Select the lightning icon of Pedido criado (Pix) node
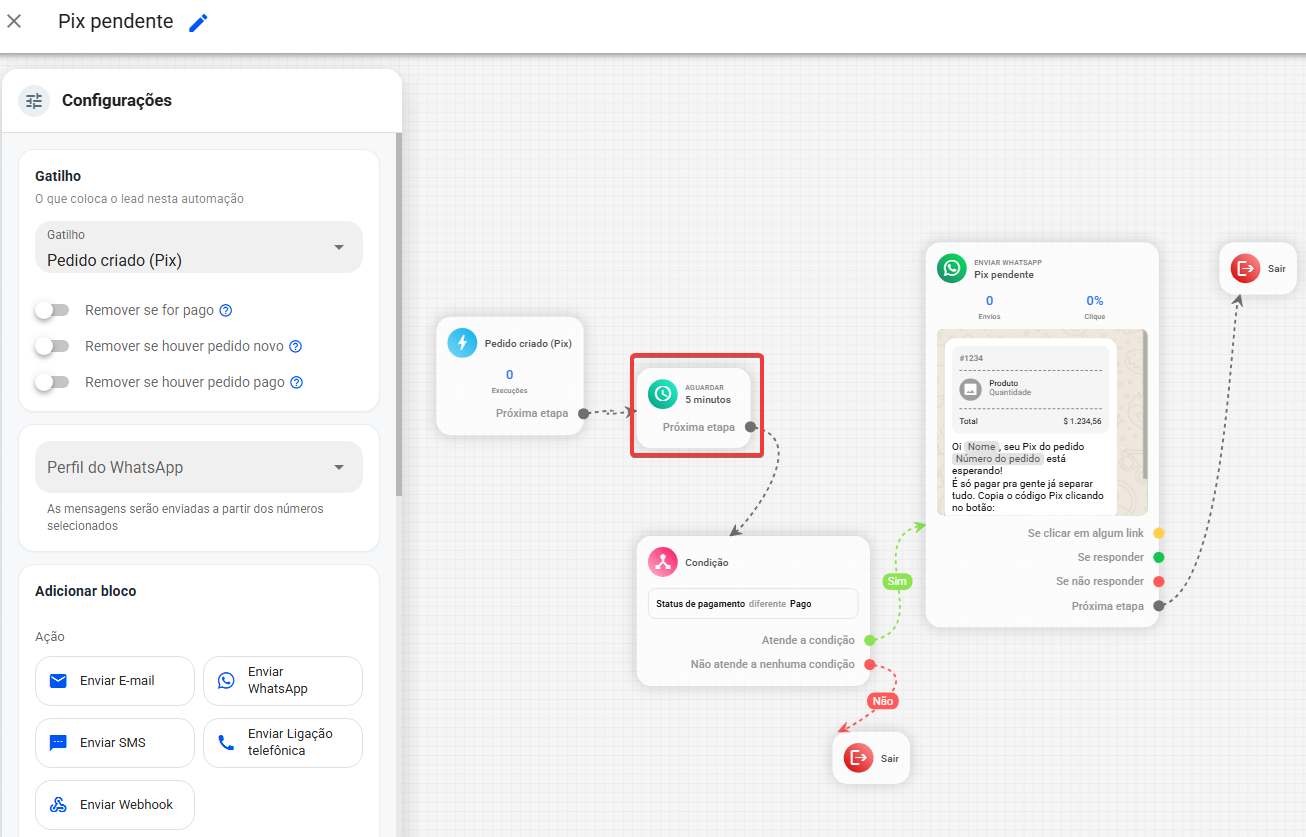 point(462,343)
